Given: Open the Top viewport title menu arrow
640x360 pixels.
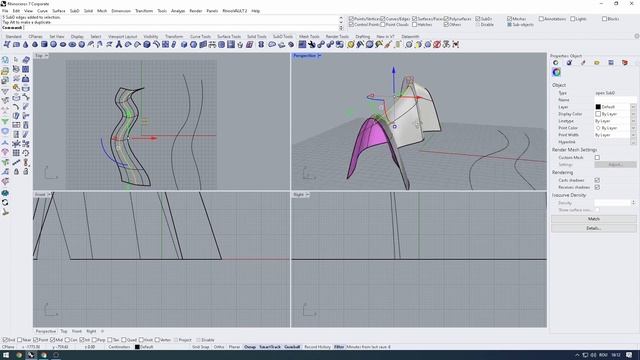Looking at the screenshot, I should 46,56.
